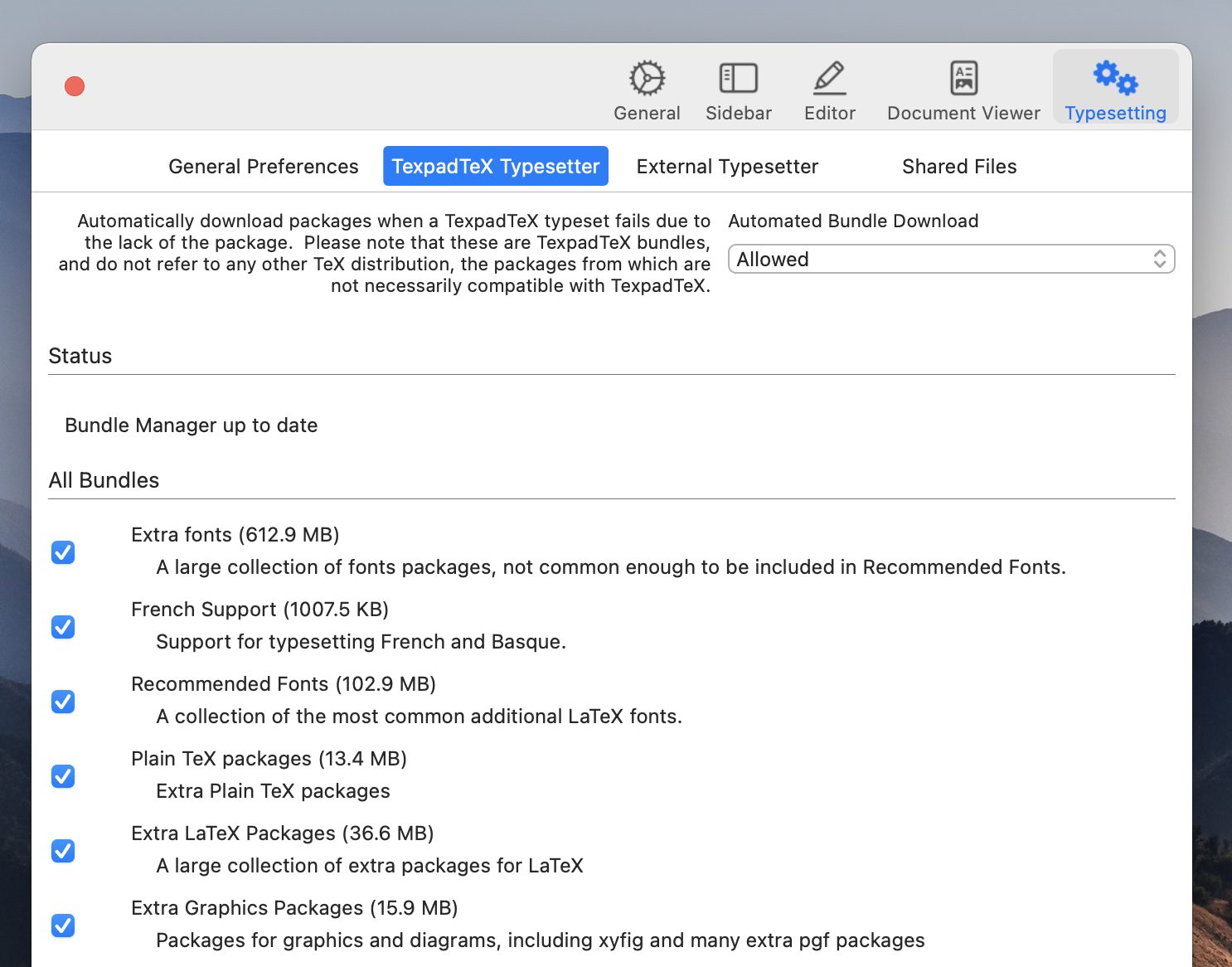Click the 'Extra fonts (612.9 MB)' title
Image resolution: width=1232 pixels, height=967 pixels.
(235, 535)
